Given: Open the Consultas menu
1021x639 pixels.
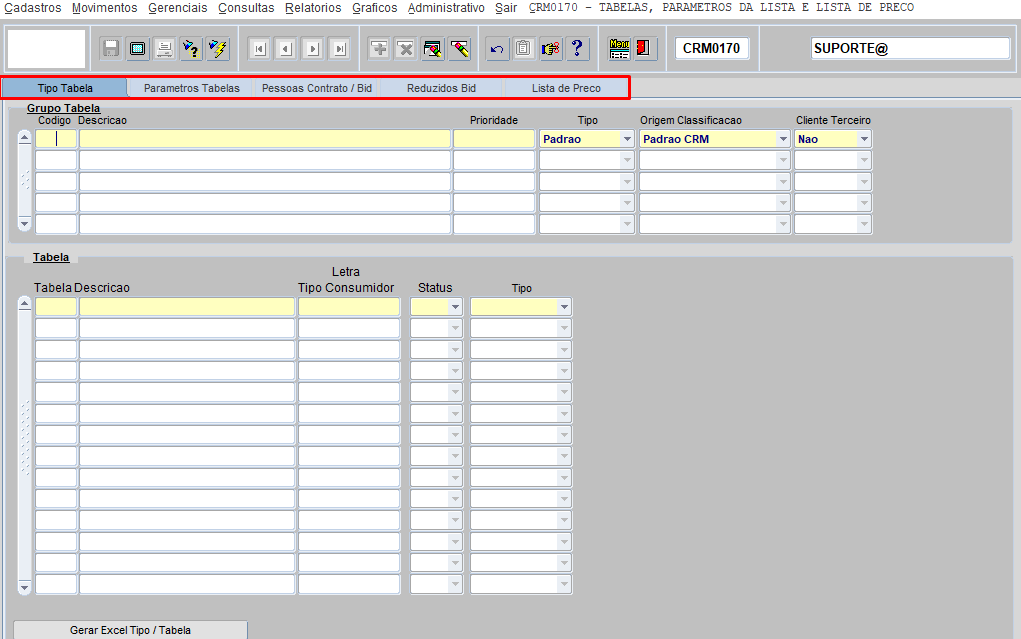Looking at the screenshot, I should point(246,8).
